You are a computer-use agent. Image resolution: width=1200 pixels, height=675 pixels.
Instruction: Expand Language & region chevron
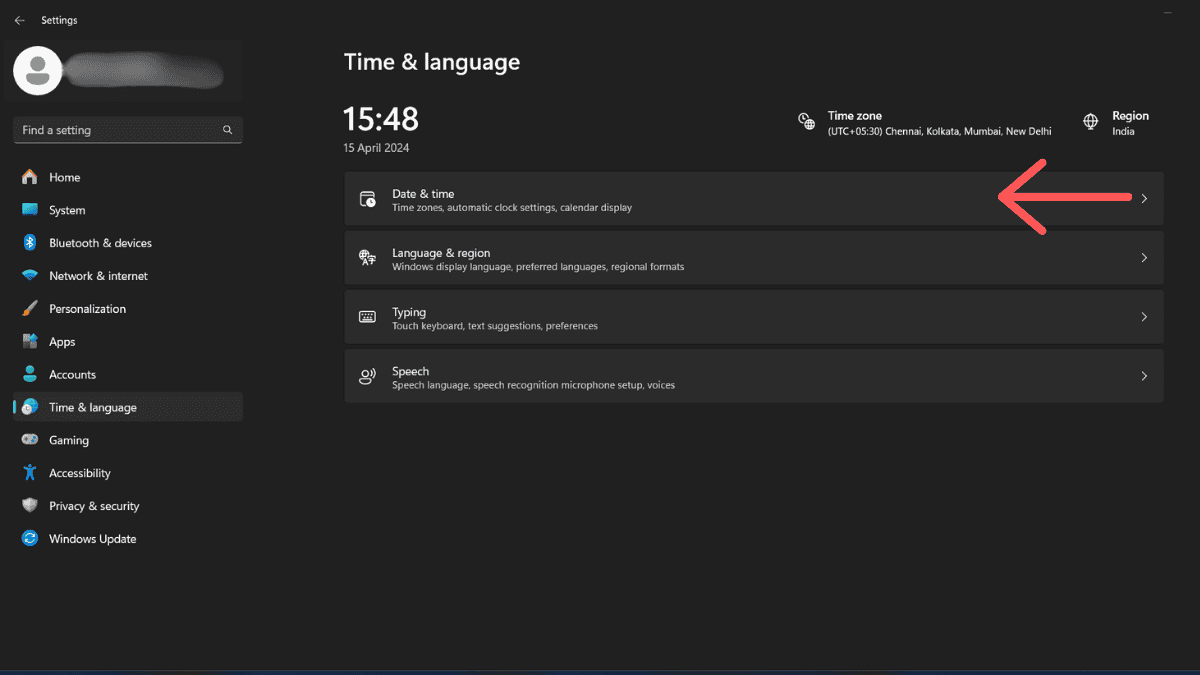coord(1144,258)
